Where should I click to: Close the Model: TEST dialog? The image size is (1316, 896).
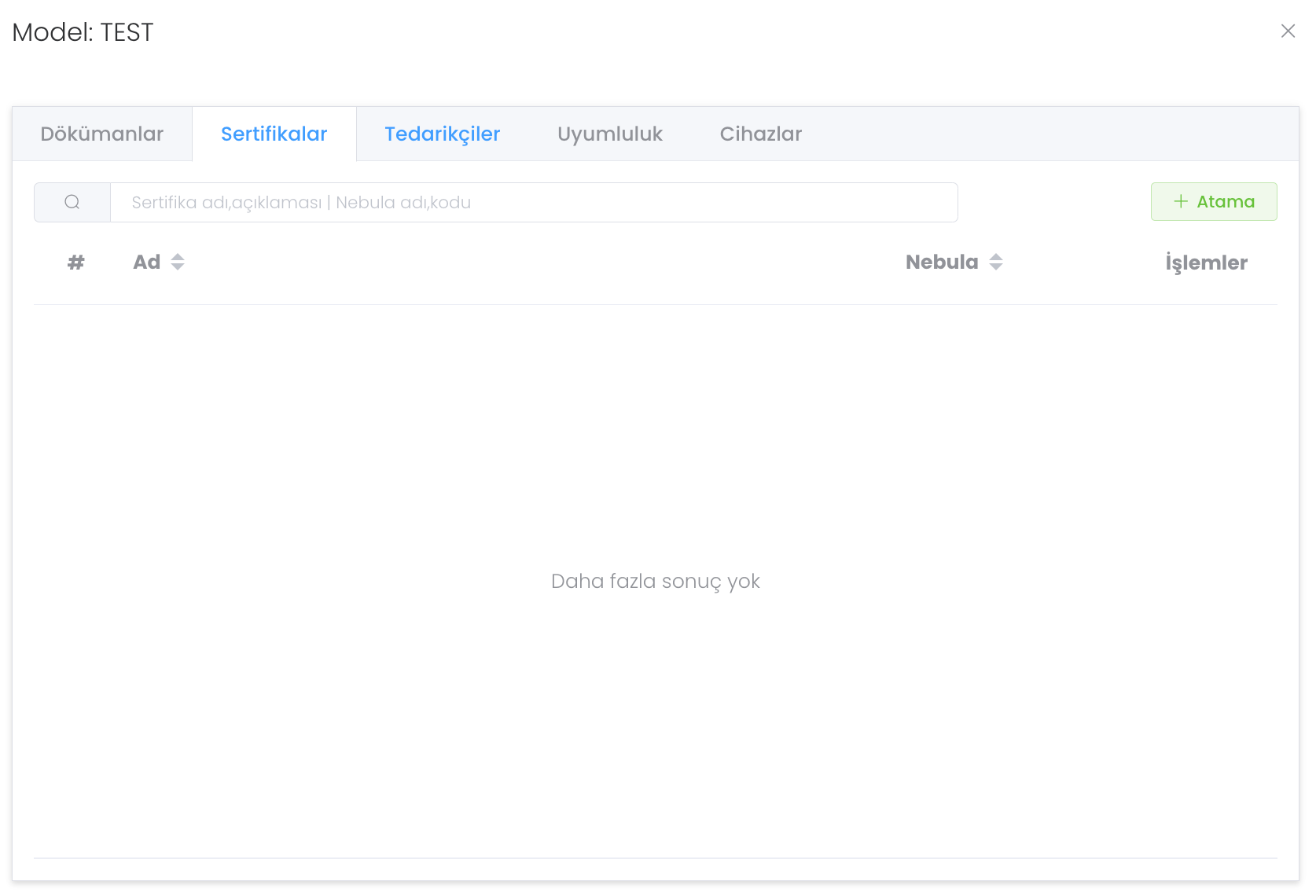pos(1288,31)
